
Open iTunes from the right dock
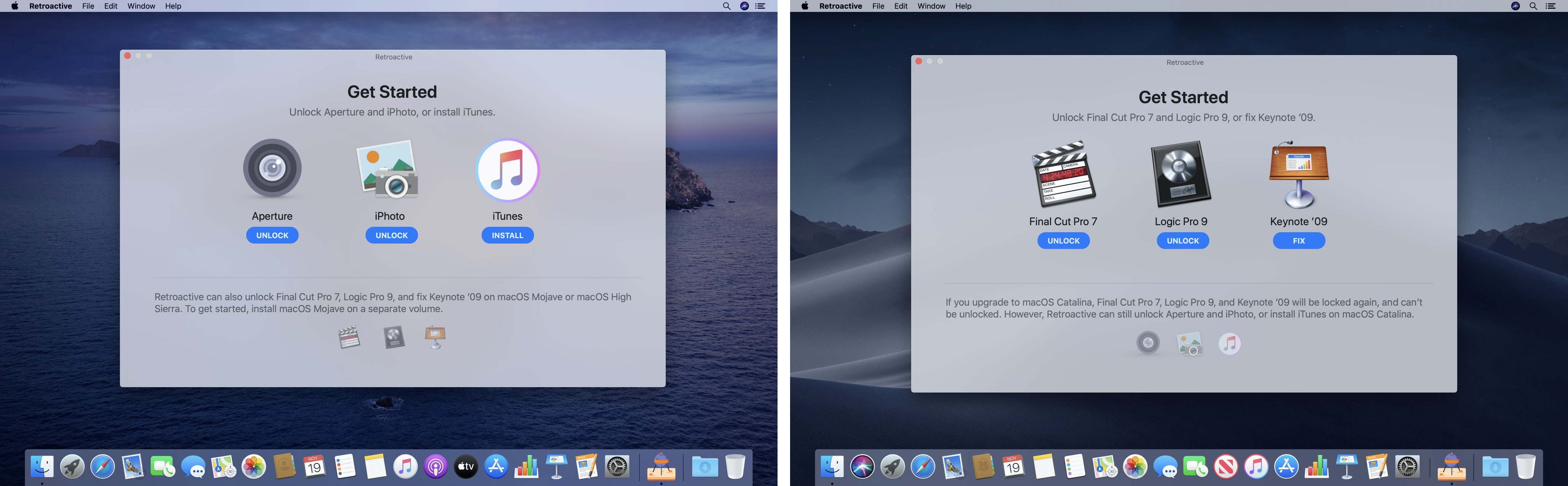tap(1257, 467)
